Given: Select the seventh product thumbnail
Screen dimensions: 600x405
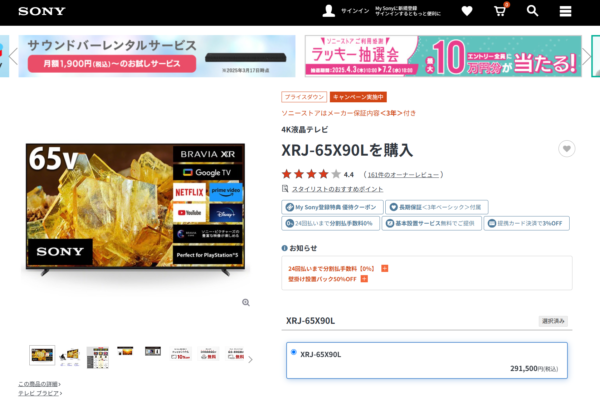Looking at the screenshot, I should (x=209, y=354).
